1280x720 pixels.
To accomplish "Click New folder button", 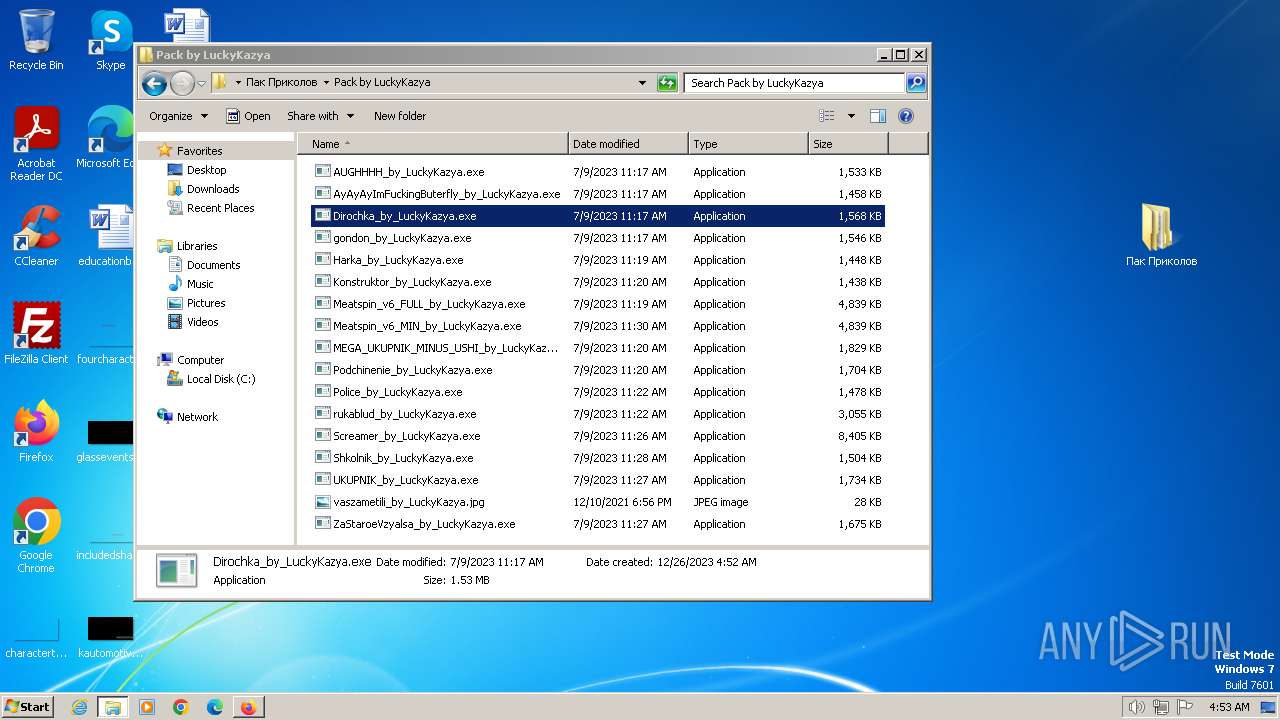I will coord(400,116).
